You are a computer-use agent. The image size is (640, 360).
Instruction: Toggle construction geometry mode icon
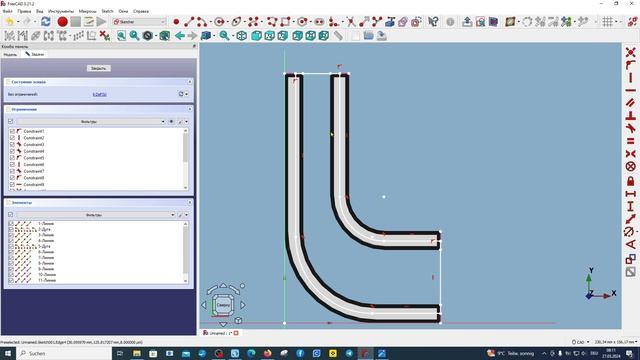click(x=416, y=22)
